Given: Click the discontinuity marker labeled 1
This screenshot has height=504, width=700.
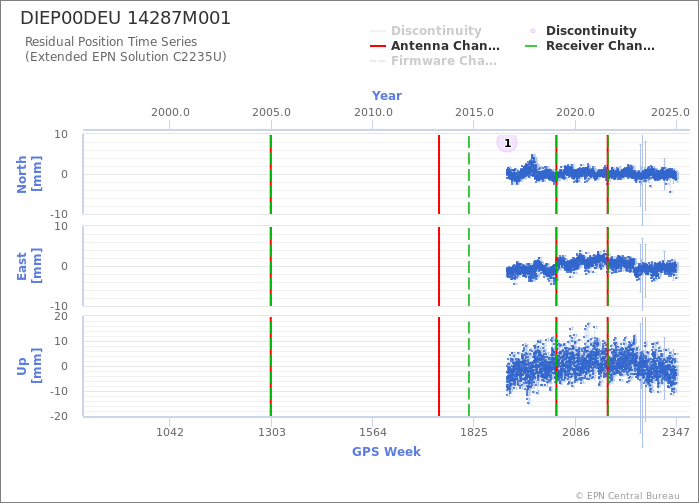Looking at the screenshot, I should [507, 143].
